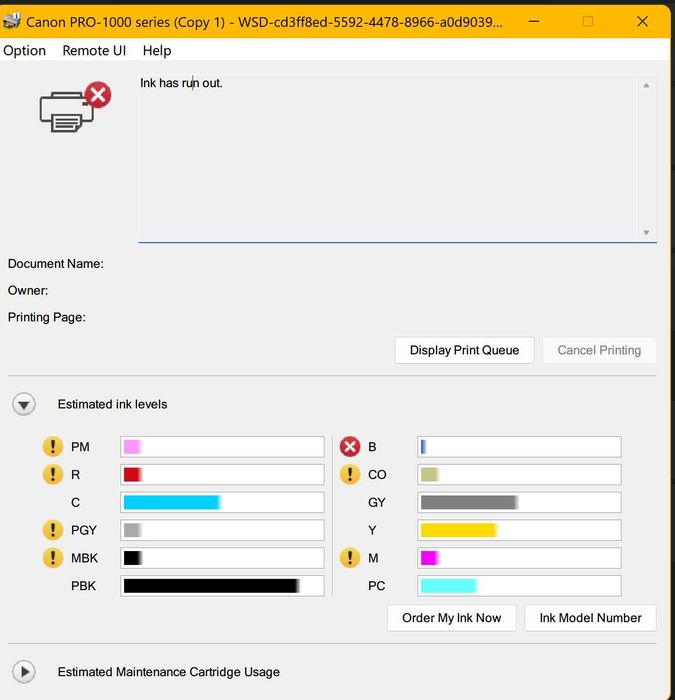Click the 'Ink has run out.' message text

click(x=181, y=83)
